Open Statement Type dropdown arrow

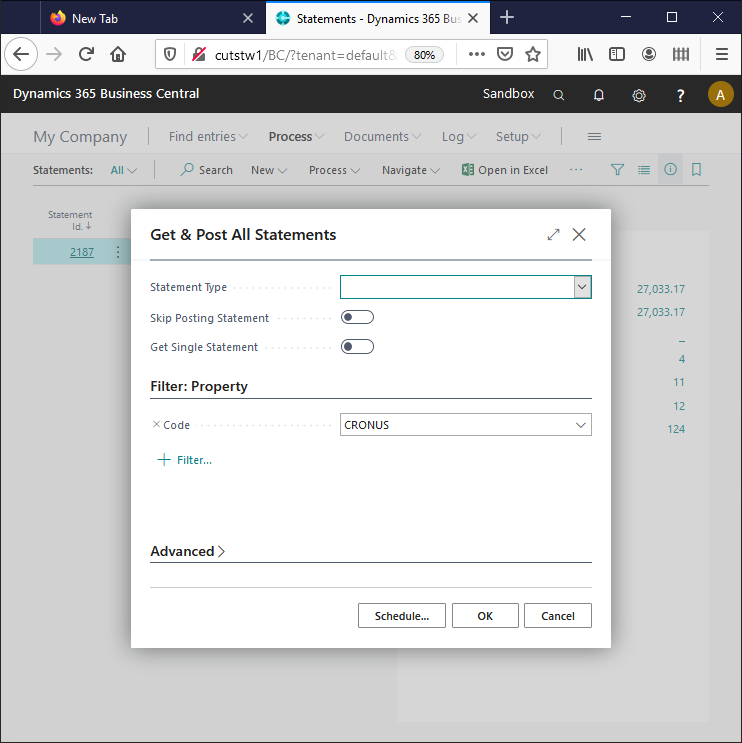(582, 287)
